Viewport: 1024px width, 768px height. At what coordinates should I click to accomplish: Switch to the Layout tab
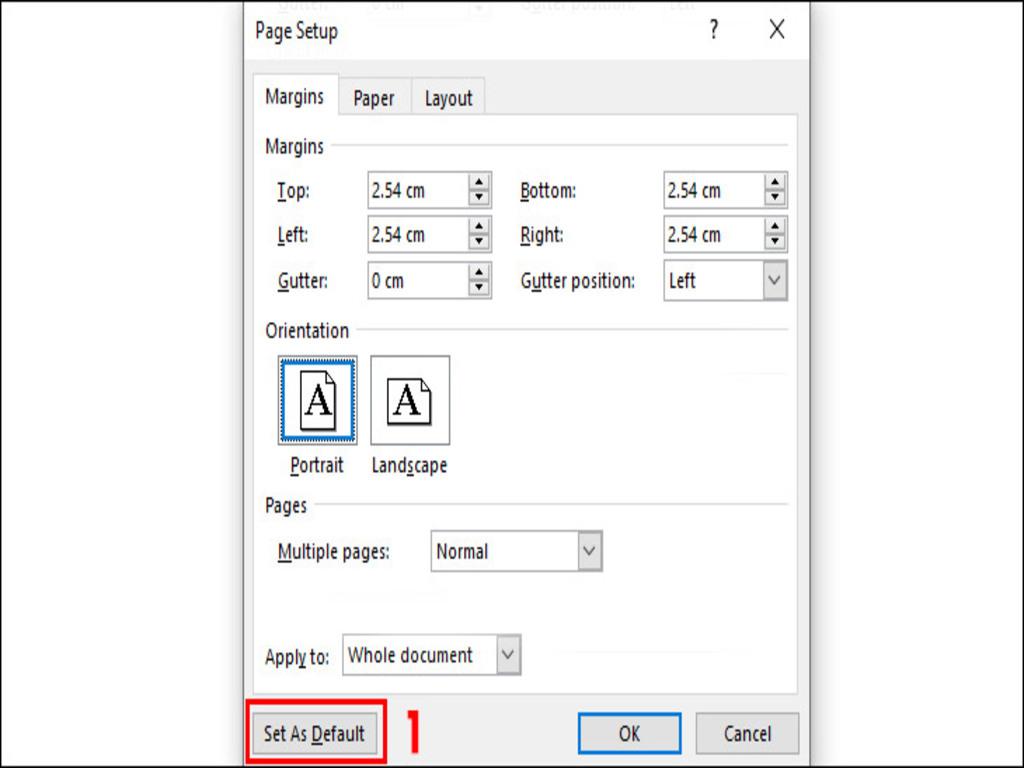click(x=448, y=97)
